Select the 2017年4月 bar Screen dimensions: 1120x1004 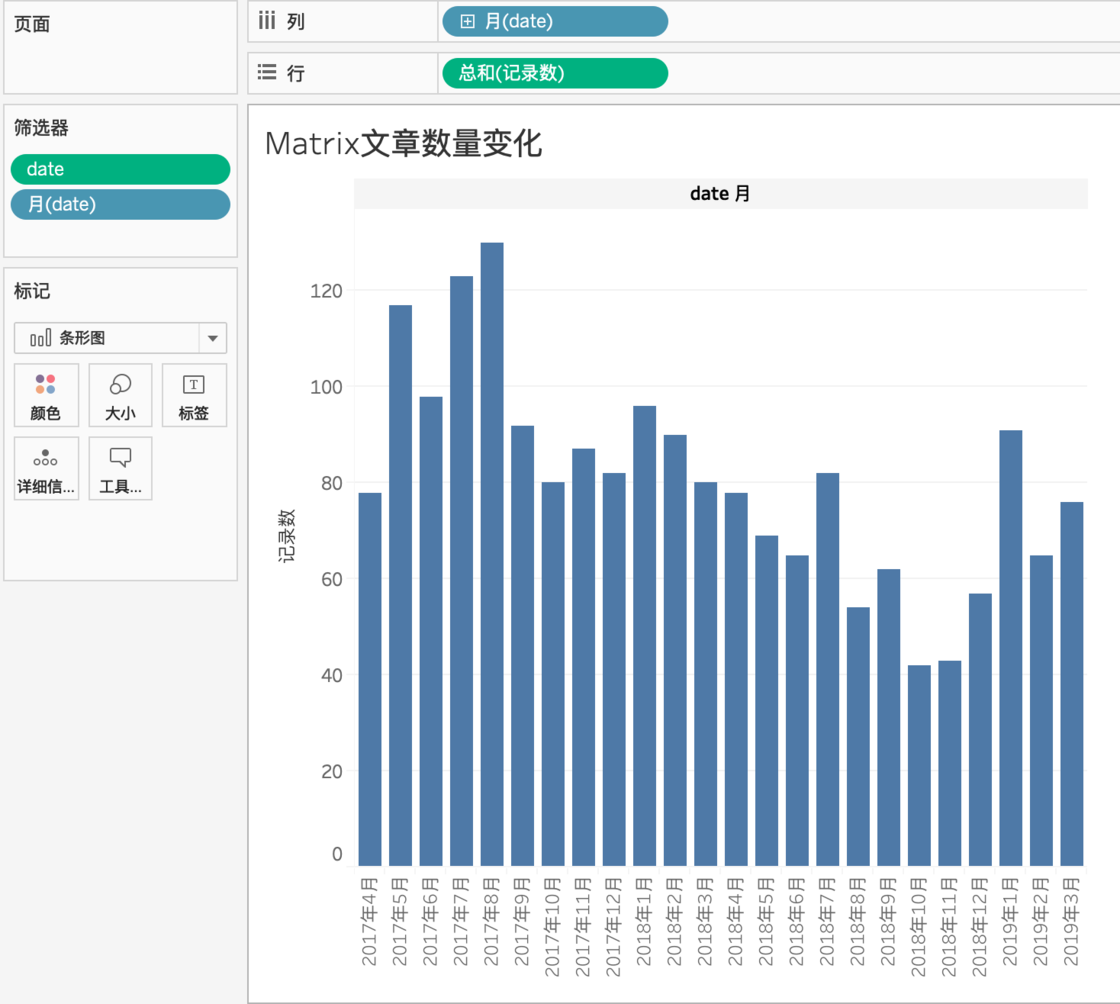pos(370,679)
